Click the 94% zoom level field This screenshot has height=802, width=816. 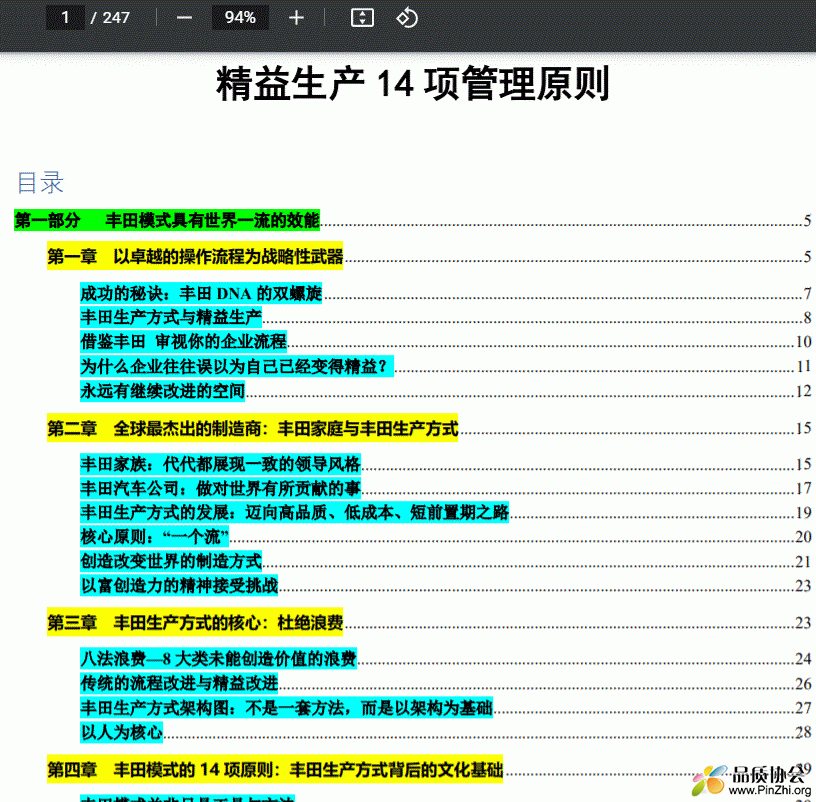point(240,18)
